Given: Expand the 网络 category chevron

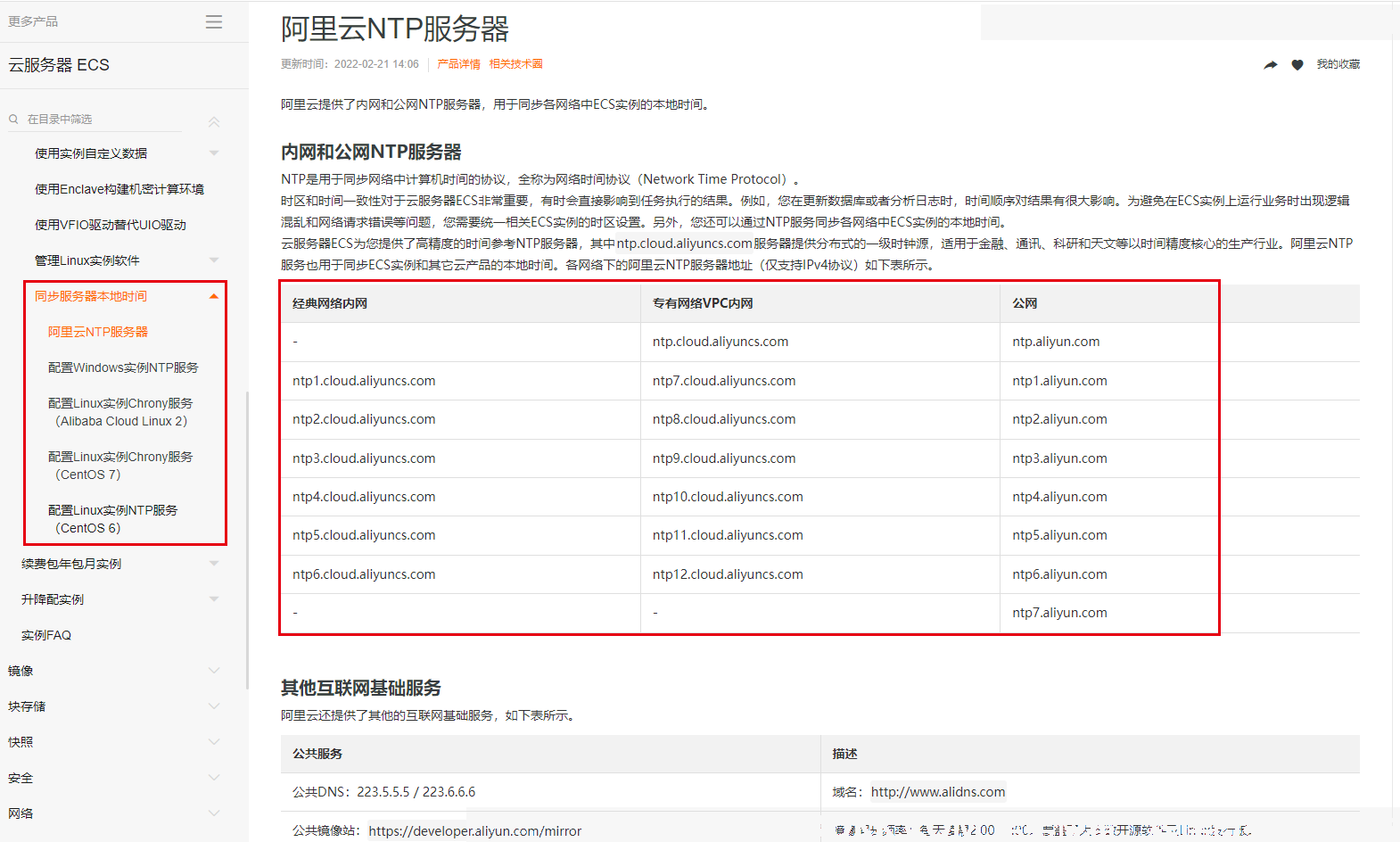Looking at the screenshot, I should pyautogui.click(x=214, y=813).
